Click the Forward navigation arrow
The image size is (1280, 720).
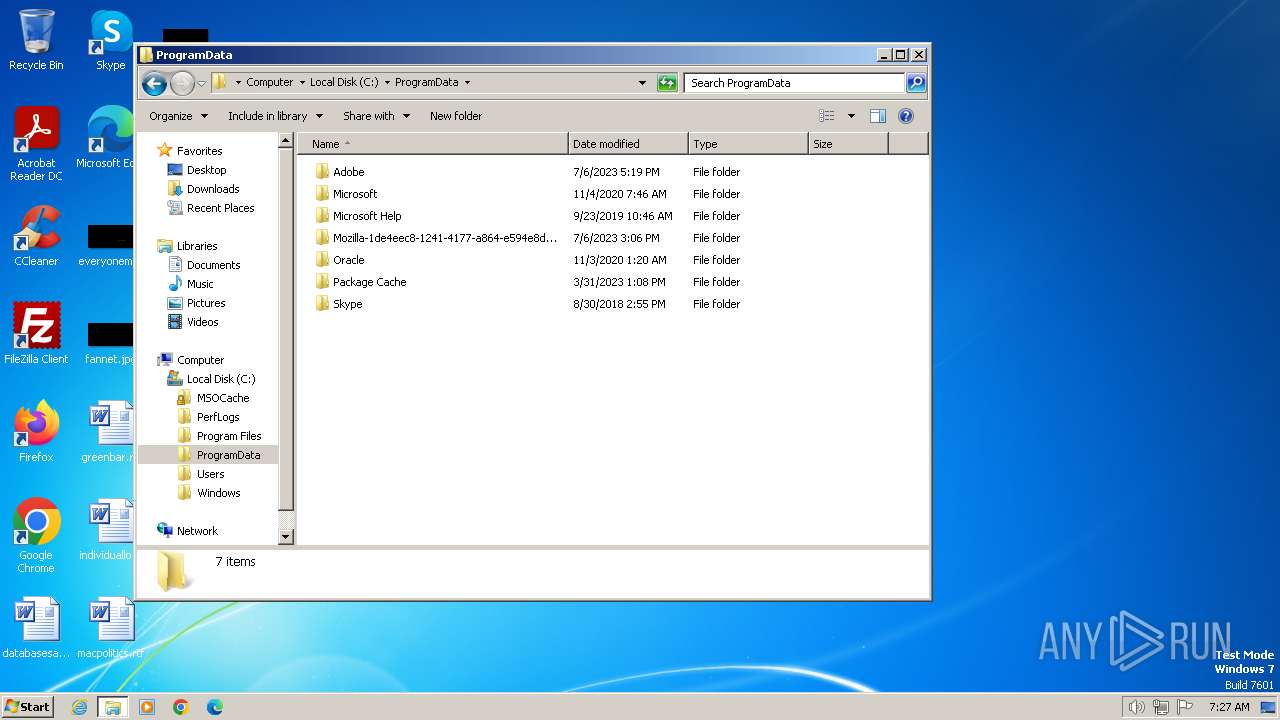182,83
